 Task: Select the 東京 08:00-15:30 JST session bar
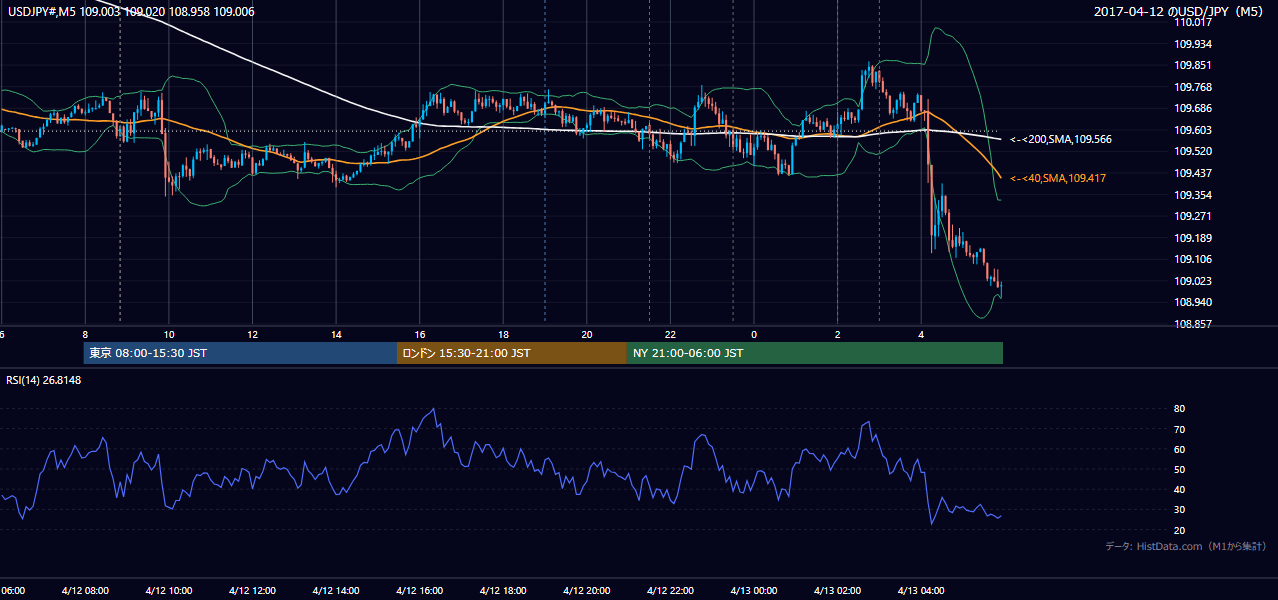coord(240,353)
